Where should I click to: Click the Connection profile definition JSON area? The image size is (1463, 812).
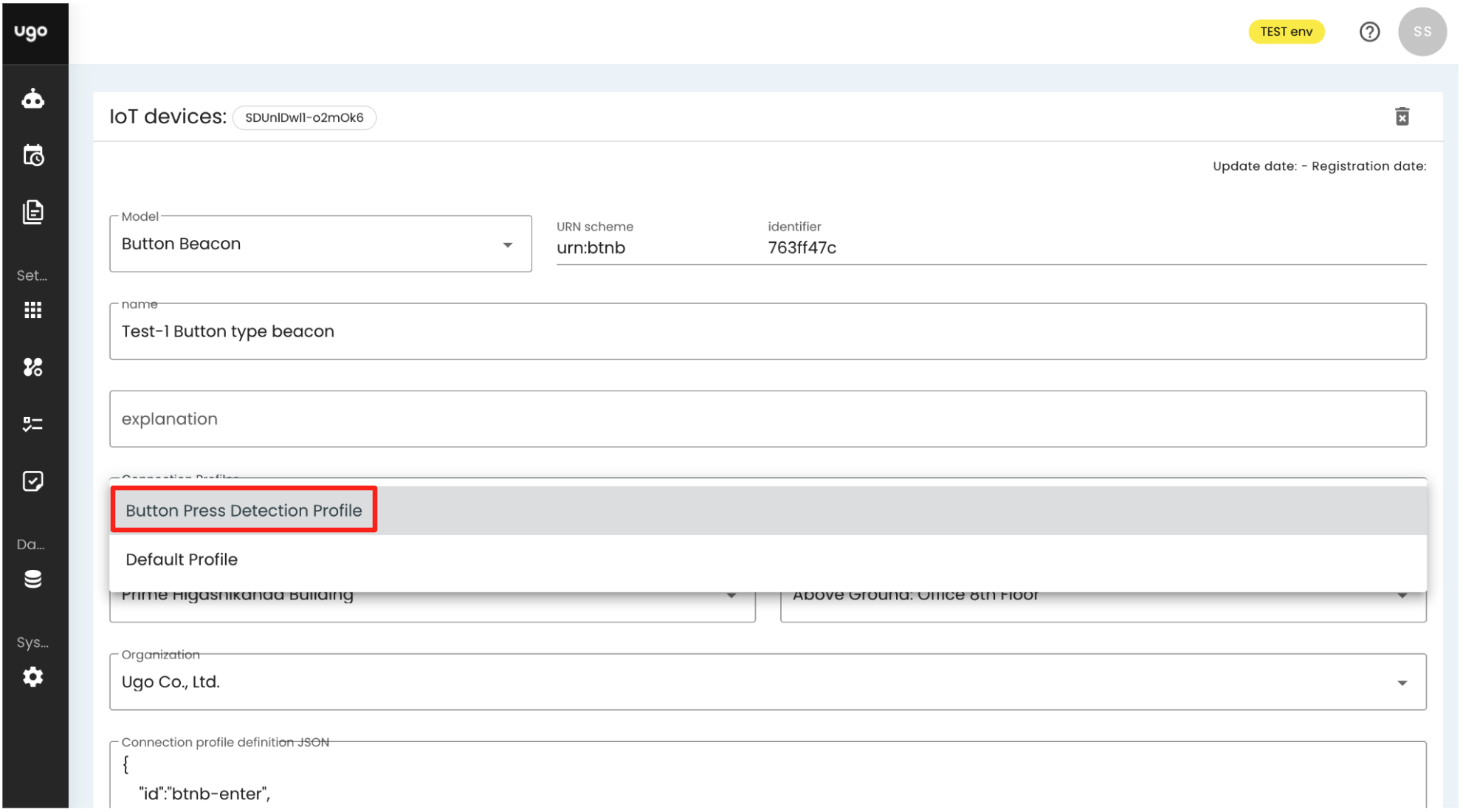[x=768, y=775]
